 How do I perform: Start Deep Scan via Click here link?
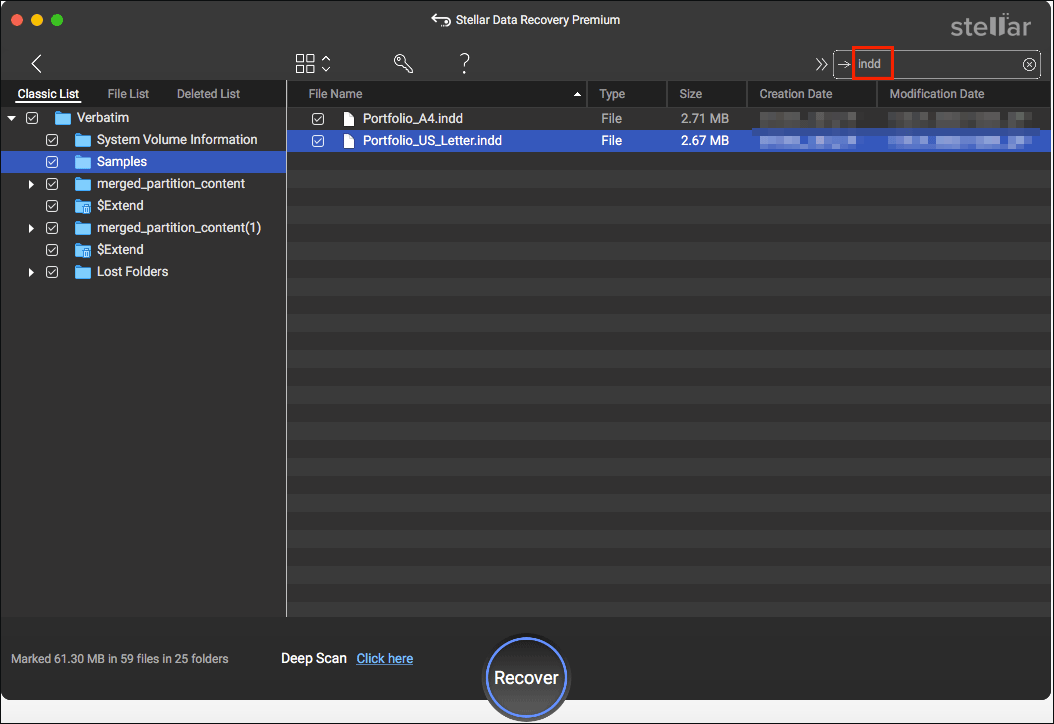(384, 659)
